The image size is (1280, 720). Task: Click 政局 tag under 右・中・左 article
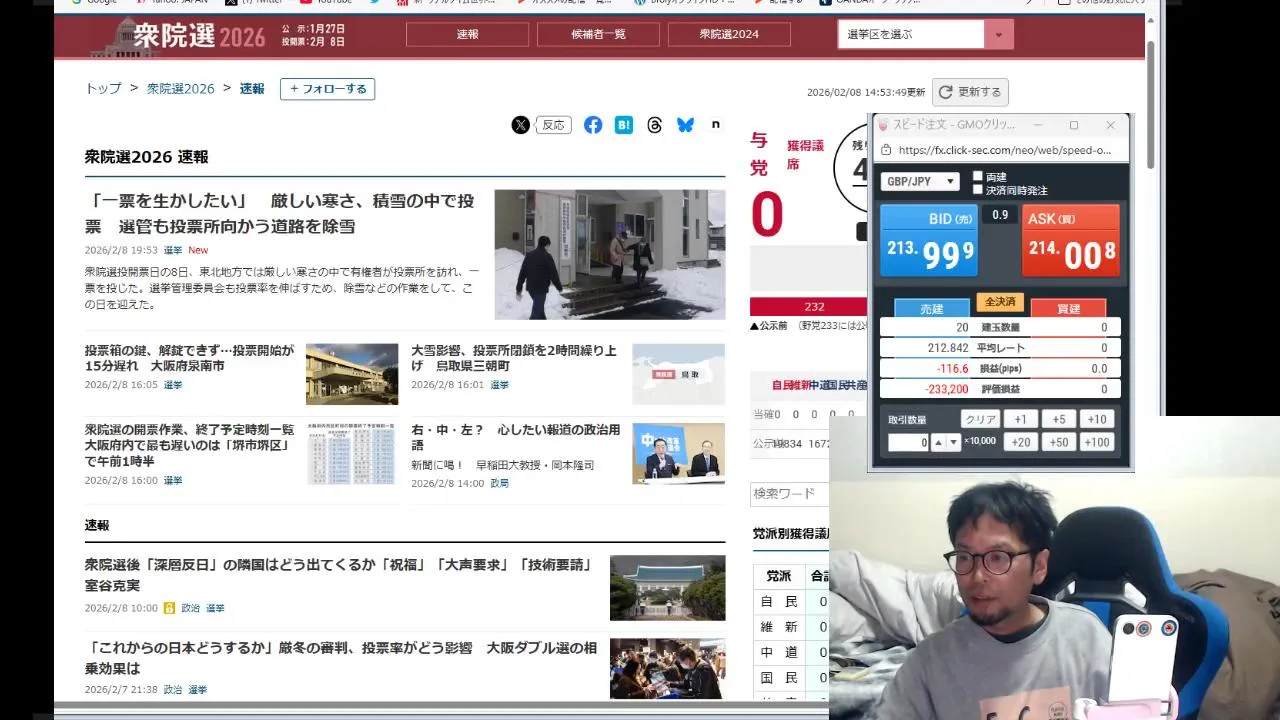pyautogui.click(x=499, y=483)
